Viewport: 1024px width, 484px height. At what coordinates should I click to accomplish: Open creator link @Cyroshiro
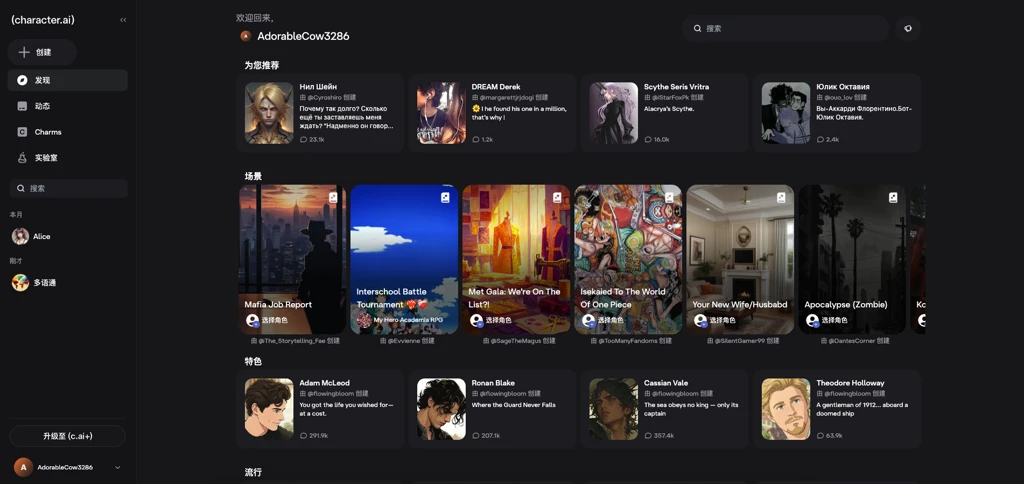click(x=325, y=97)
